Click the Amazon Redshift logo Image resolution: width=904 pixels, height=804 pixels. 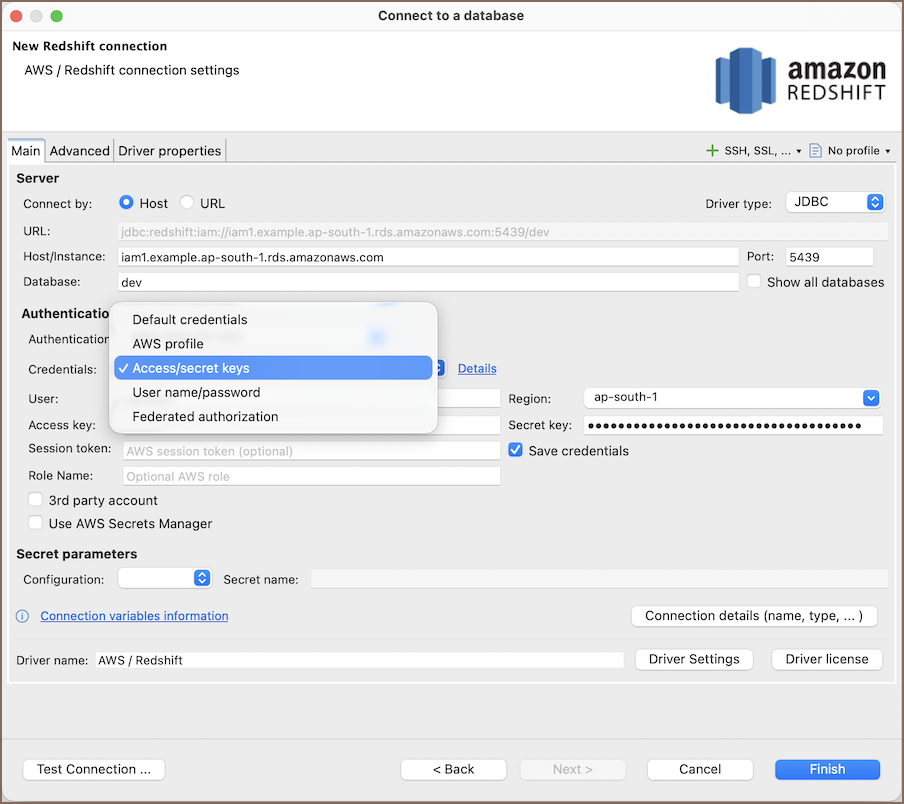[800, 81]
